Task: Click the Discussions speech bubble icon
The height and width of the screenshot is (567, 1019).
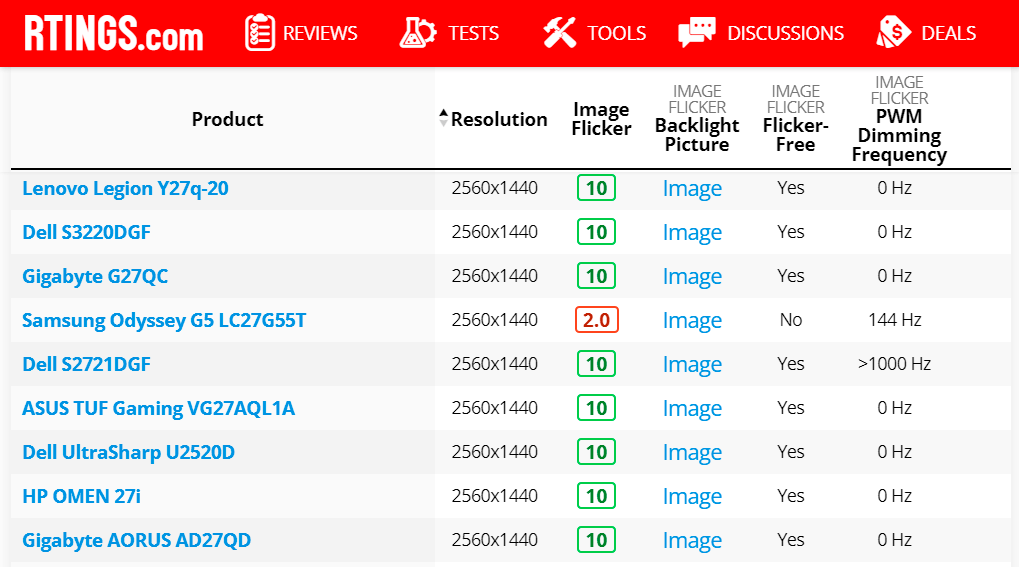Action: click(697, 33)
